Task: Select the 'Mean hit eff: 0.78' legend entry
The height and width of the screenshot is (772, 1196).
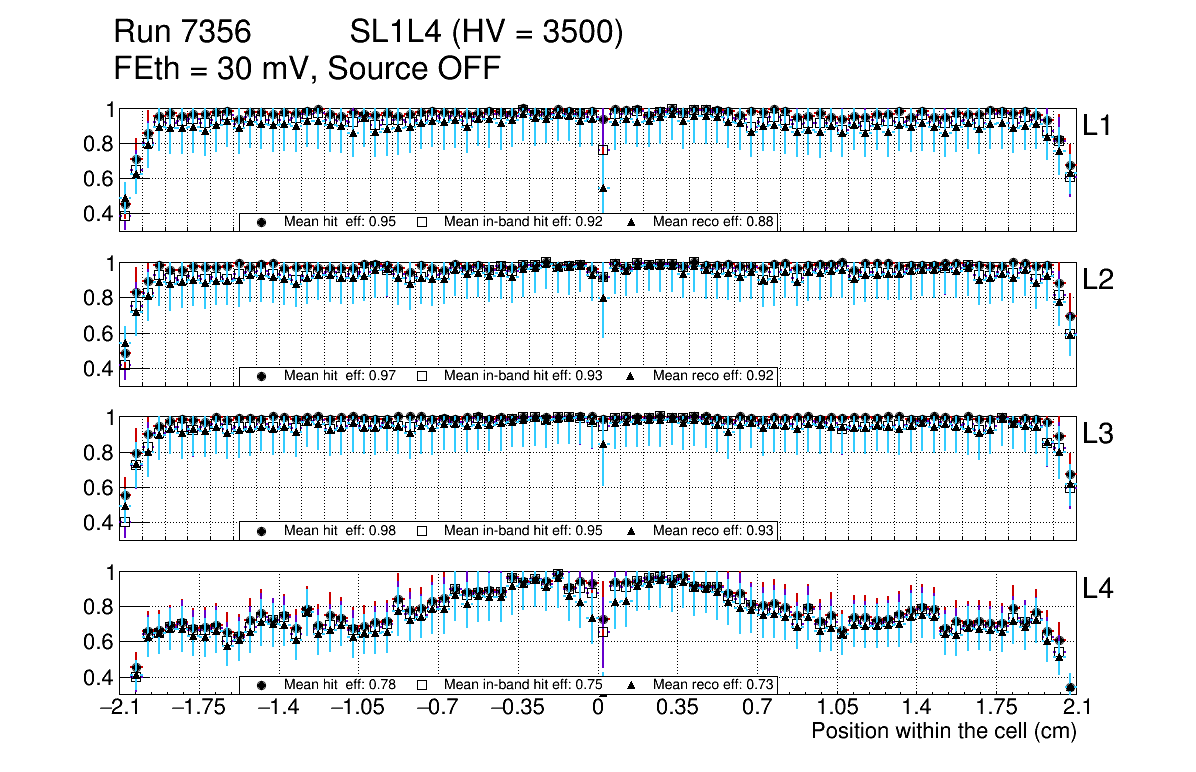Action: coord(334,685)
